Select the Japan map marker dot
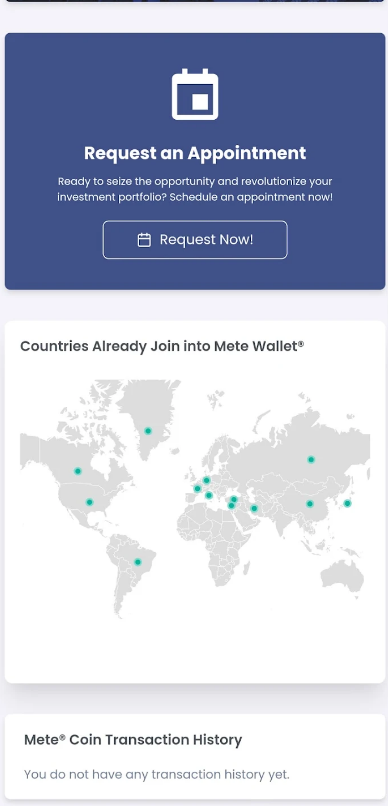The image size is (388, 806). [347, 503]
